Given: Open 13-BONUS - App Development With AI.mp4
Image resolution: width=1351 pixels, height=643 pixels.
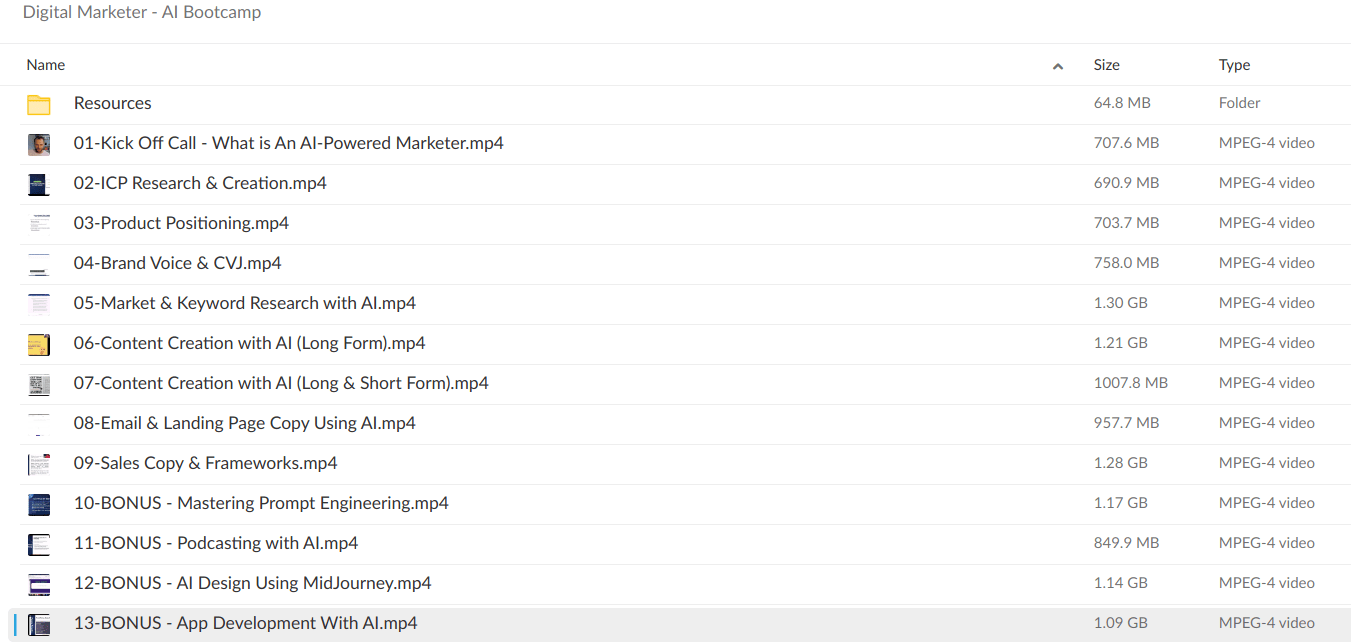Looking at the screenshot, I should click(x=245, y=623).
